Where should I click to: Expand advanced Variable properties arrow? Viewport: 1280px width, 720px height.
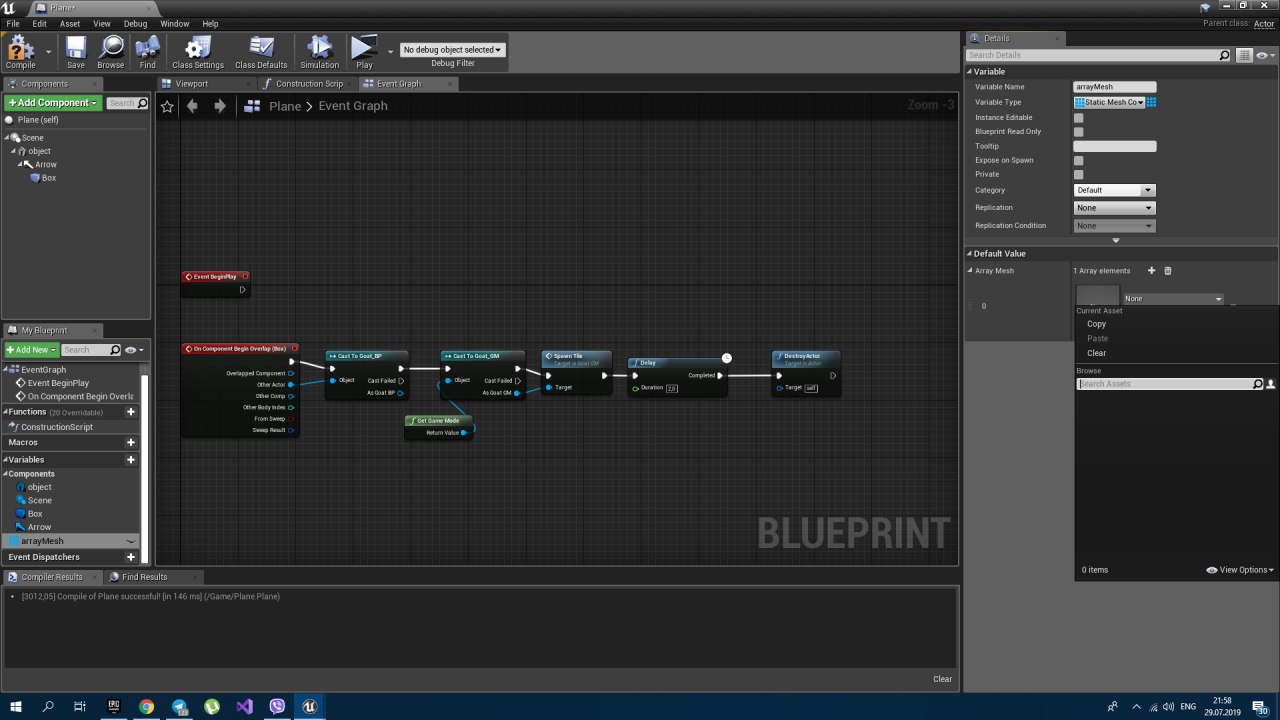click(1116, 240)
